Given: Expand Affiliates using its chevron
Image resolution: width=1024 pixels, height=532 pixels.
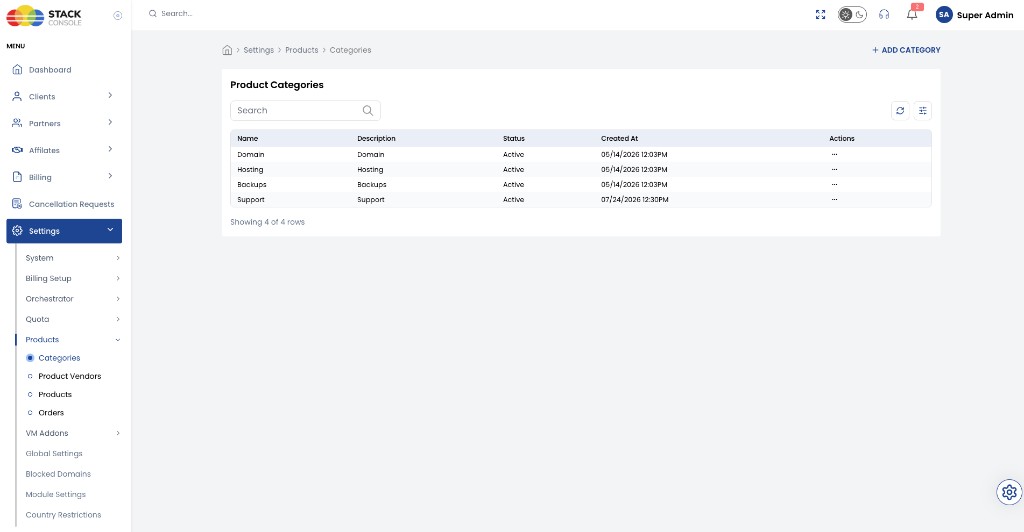Looking at the screenshot, I should click(110, 149).
